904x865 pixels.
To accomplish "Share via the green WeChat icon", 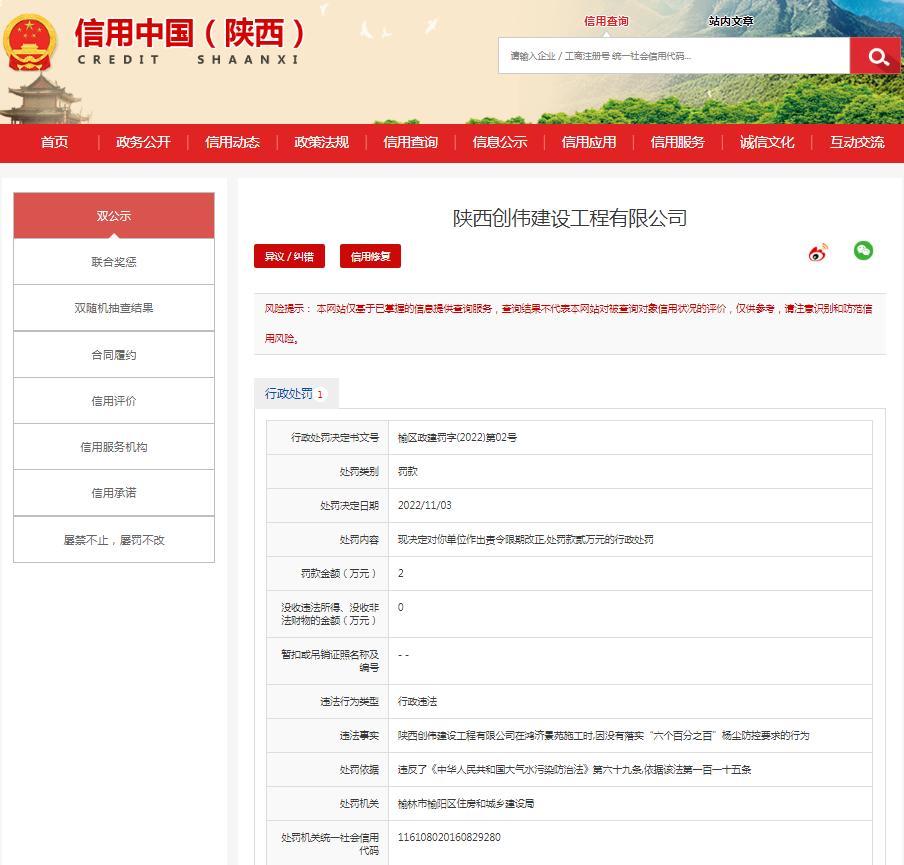I will tap(863, 250).
